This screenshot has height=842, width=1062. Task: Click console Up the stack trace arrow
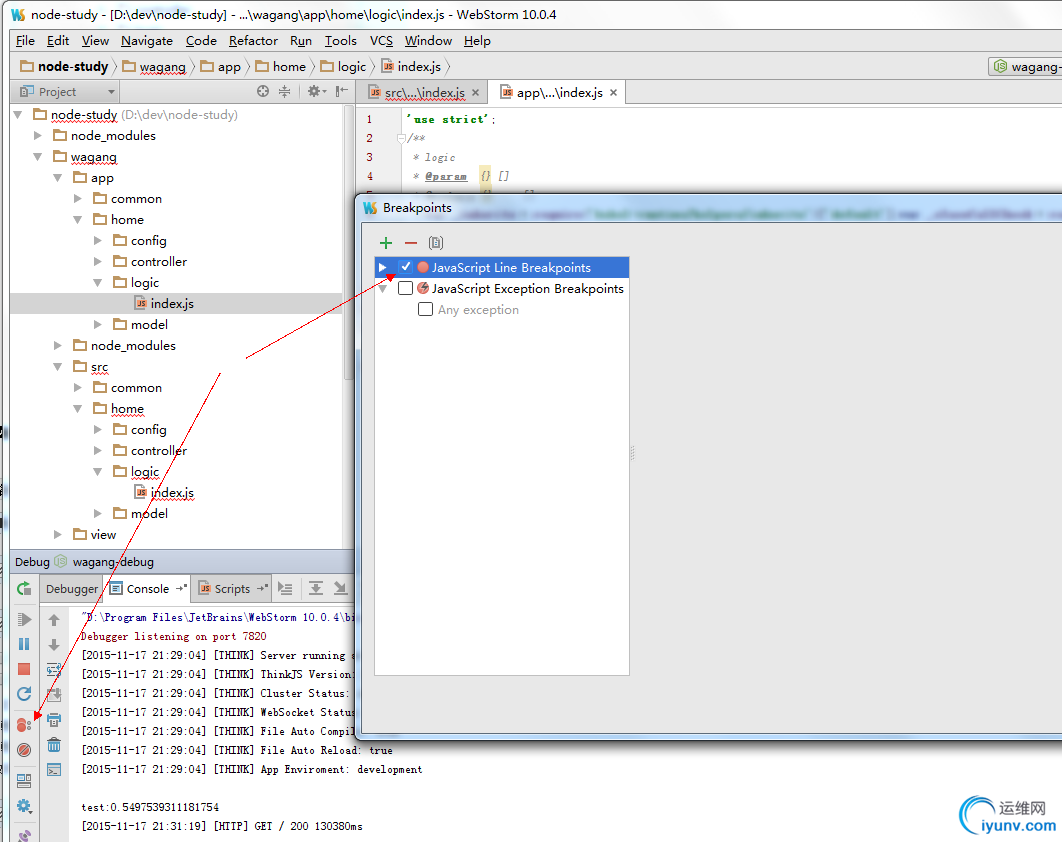(x=54, y=619)
